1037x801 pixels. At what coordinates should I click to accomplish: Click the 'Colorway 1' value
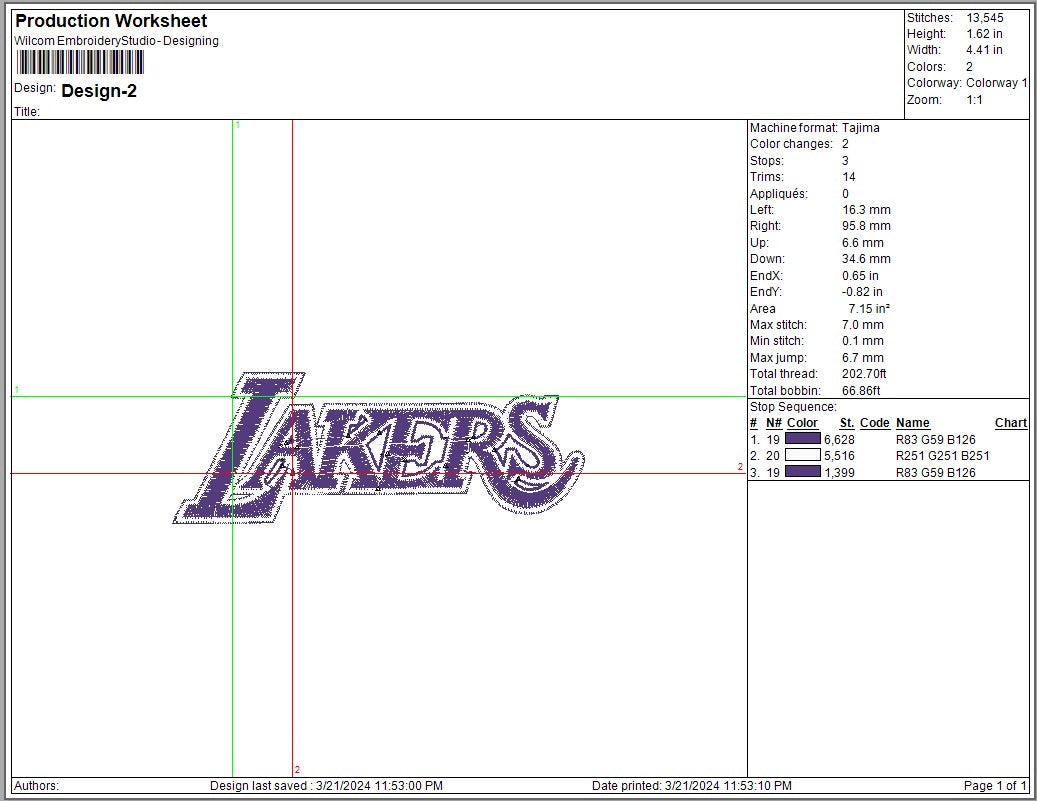tap(997, 83)
